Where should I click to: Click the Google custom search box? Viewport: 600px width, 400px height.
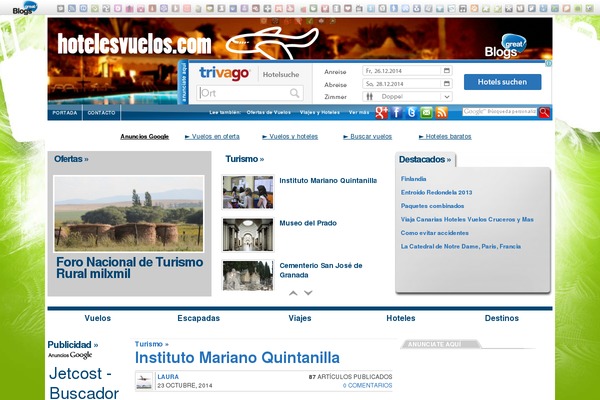499,112
